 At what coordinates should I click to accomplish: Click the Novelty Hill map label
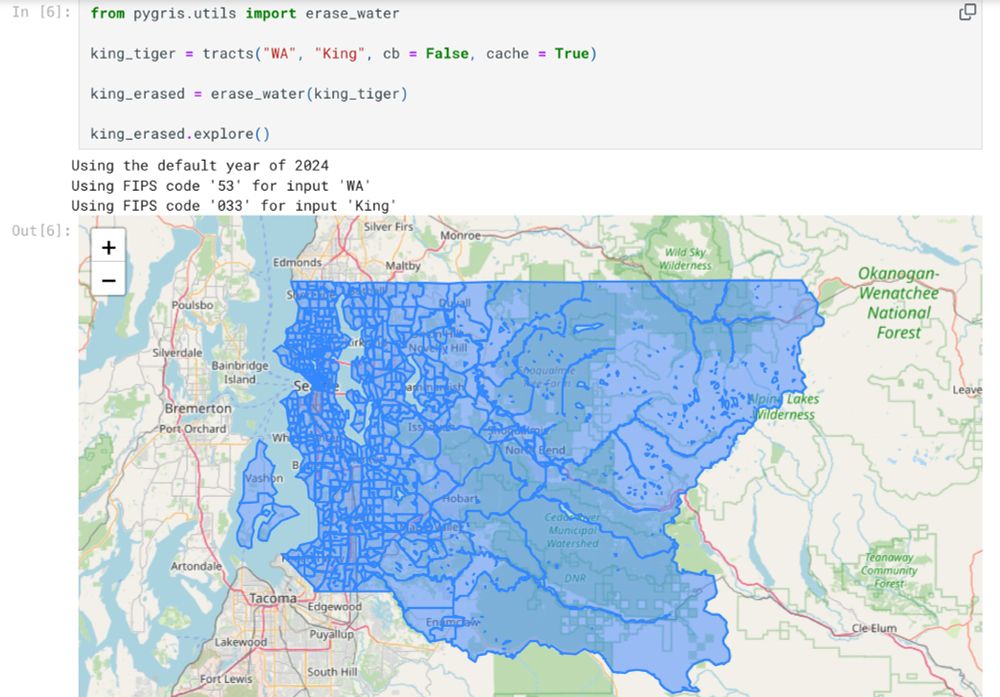(x=438, y=348)
